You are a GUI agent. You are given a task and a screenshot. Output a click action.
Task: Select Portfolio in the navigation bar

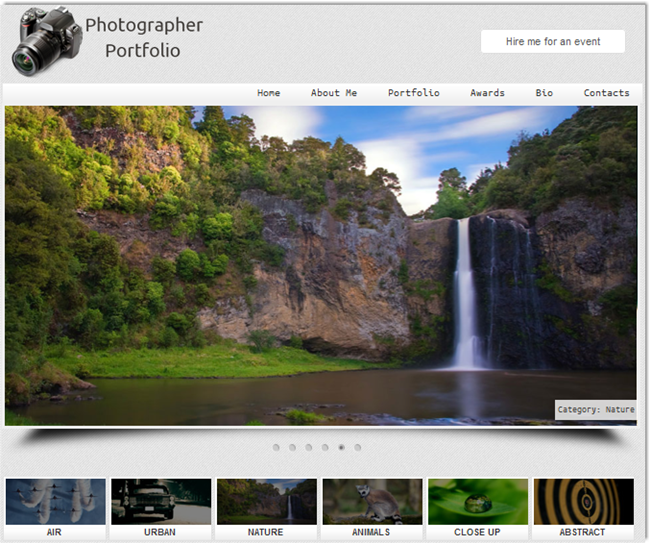[414, 93]
